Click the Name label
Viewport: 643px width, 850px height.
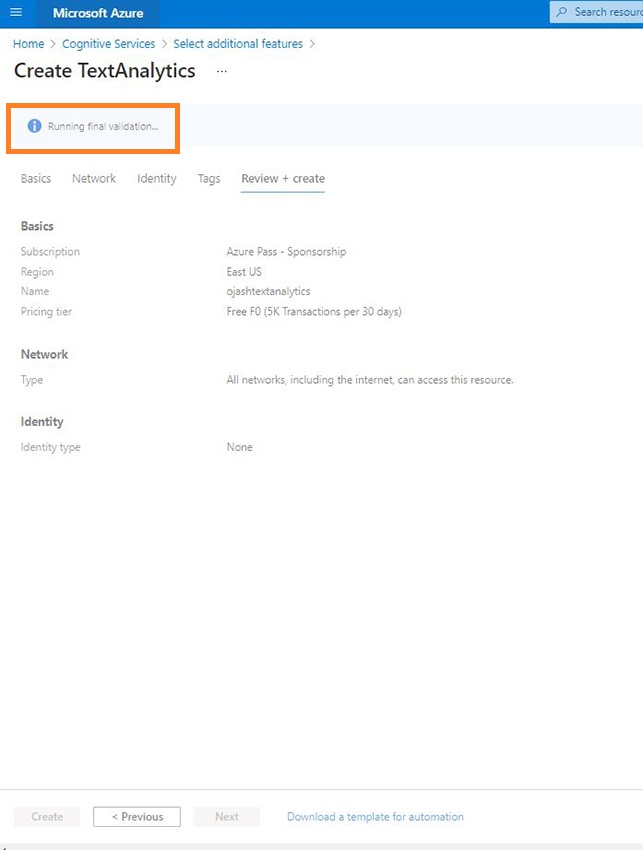tap(35, 291)
